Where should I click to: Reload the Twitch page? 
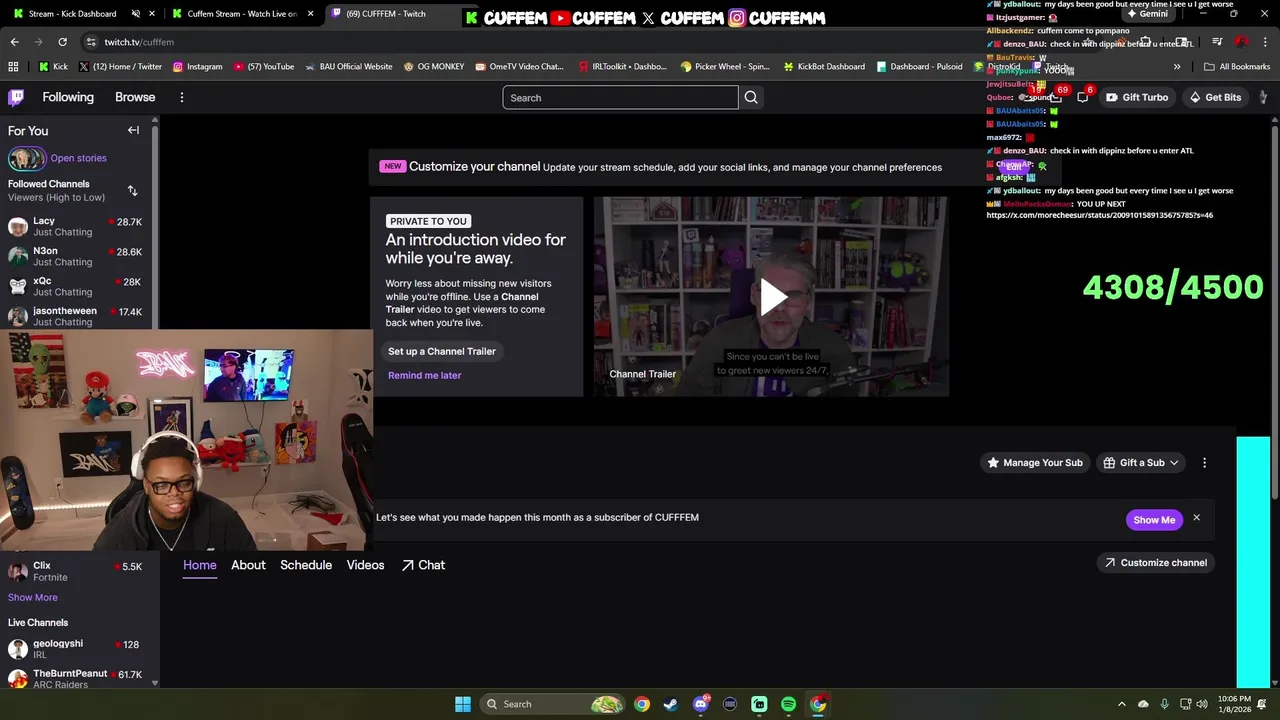tap(62, 42)
